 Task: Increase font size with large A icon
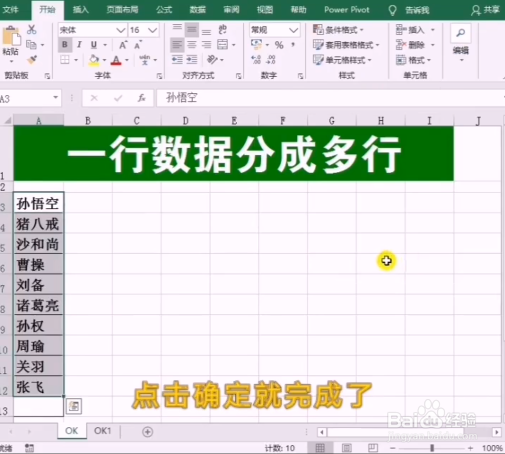pyautogui.click(x=123, y=45)
